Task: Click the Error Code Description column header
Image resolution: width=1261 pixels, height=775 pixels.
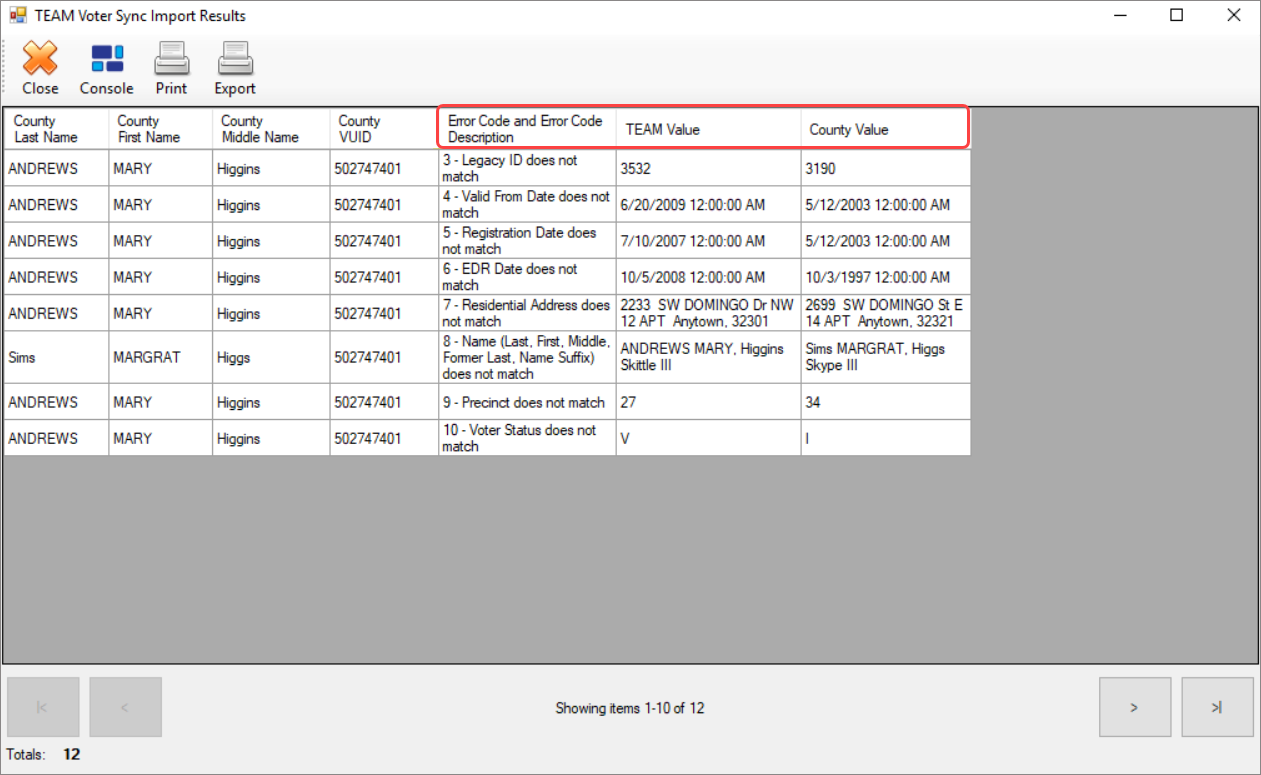Action: point(527,129)
